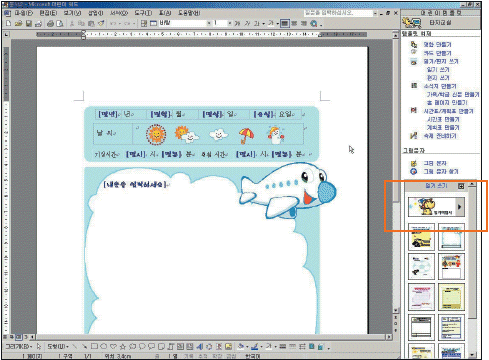Click the arrow line drawing tool

pyautogui.click(x=85, y=347)
